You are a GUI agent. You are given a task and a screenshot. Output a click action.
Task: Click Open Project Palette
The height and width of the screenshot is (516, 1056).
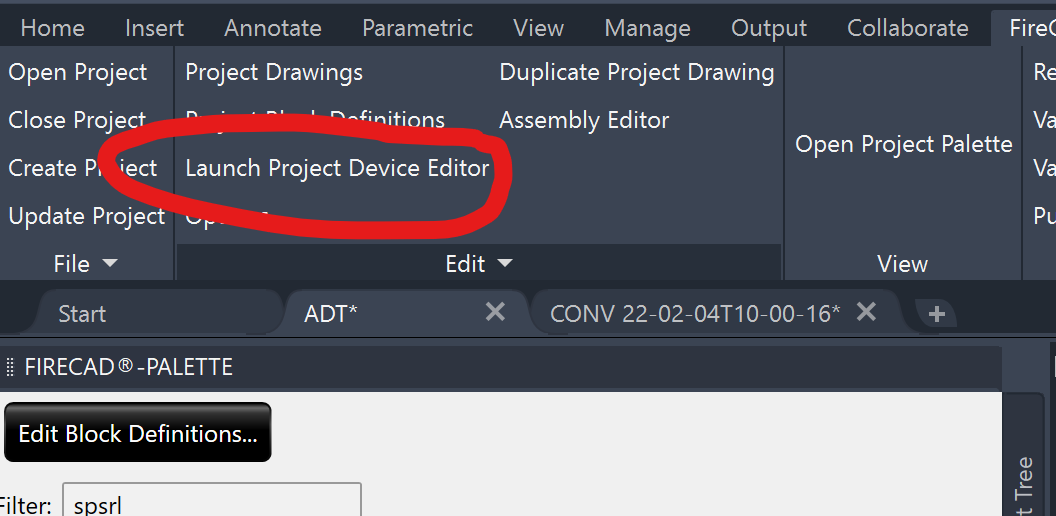point(904,144)
